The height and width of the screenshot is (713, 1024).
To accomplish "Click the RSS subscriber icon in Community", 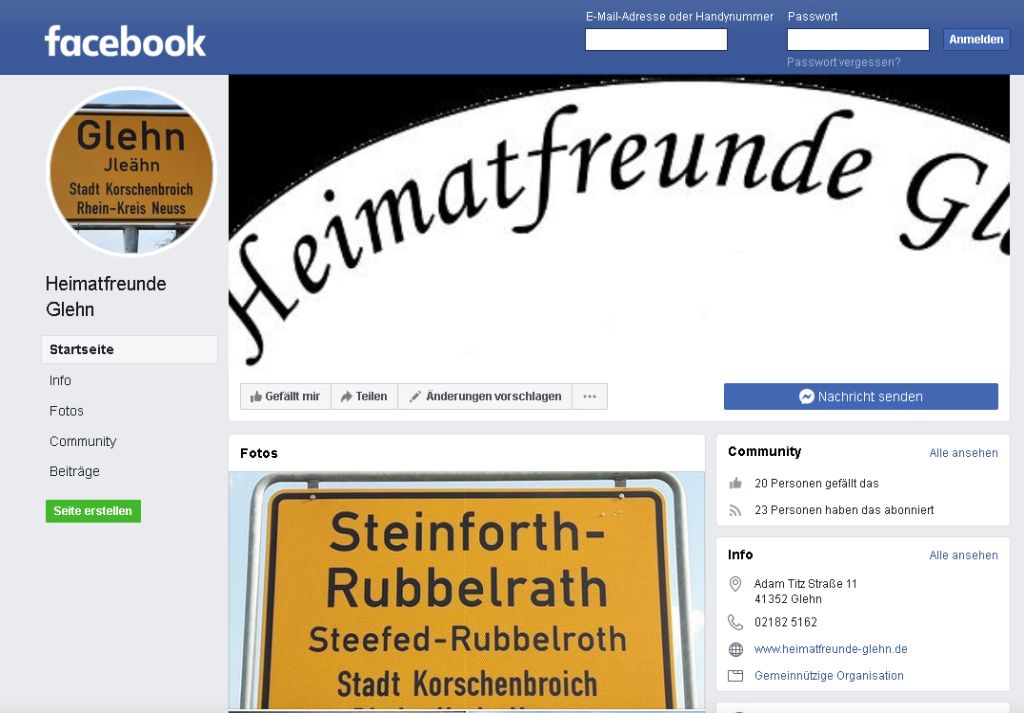I will 735,510.
